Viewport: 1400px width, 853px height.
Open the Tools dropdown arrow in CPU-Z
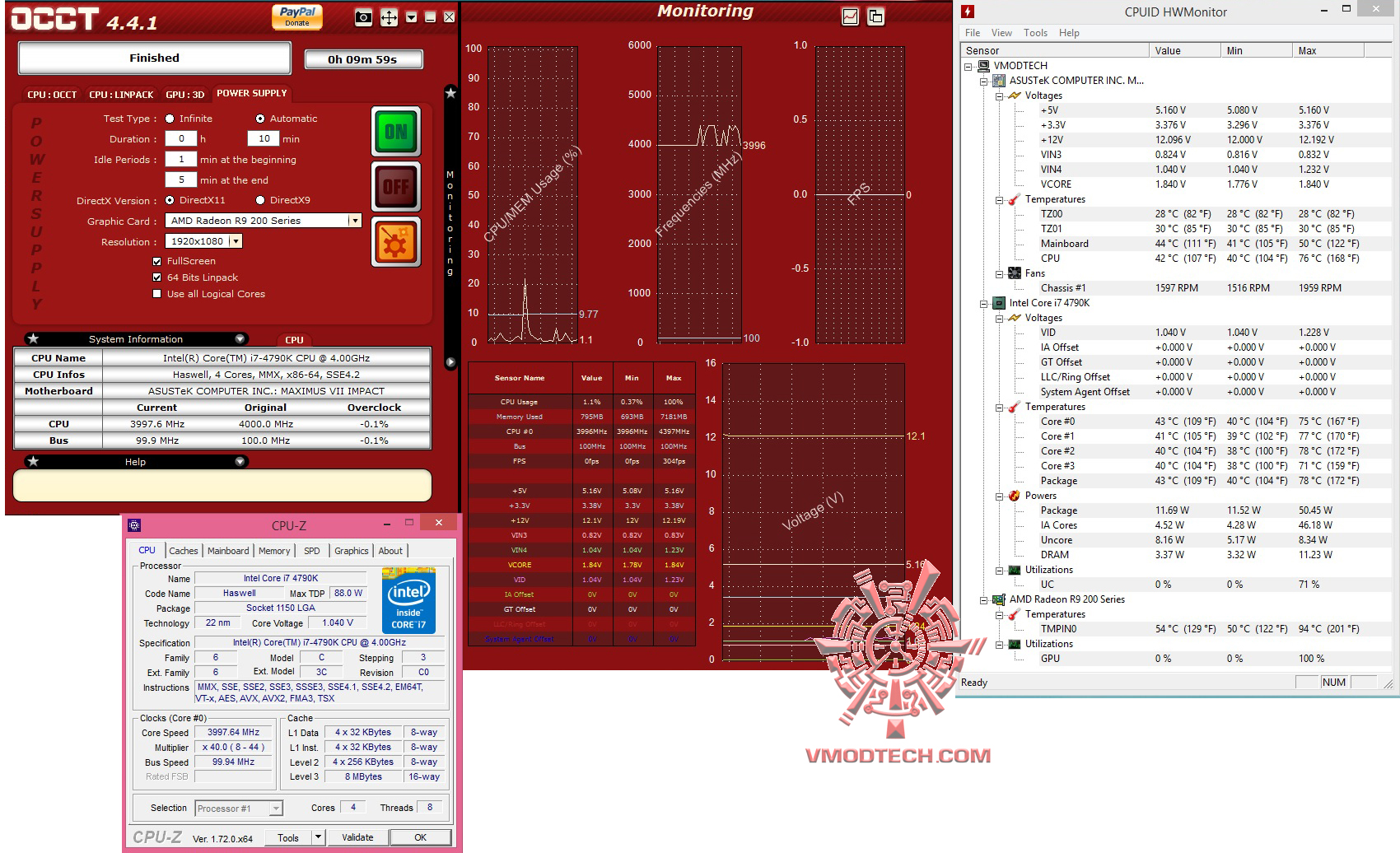click(x=318, y=837)
